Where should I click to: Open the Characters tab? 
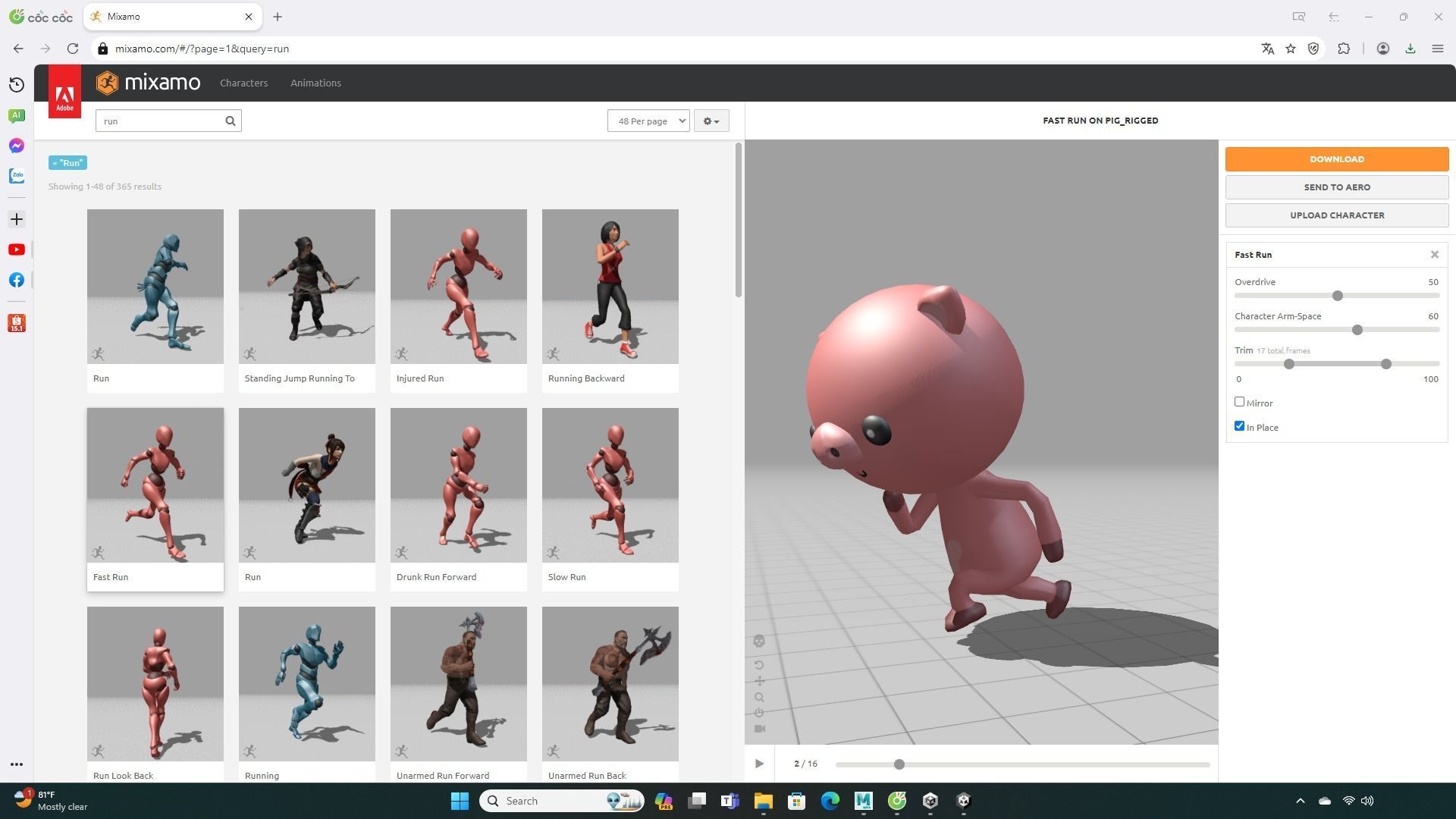click(x=243, y=83)
